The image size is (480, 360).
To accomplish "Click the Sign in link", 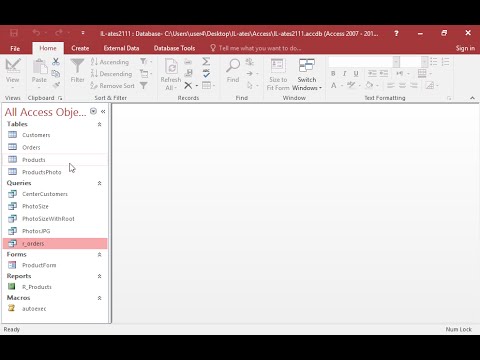I will point(465,48).
